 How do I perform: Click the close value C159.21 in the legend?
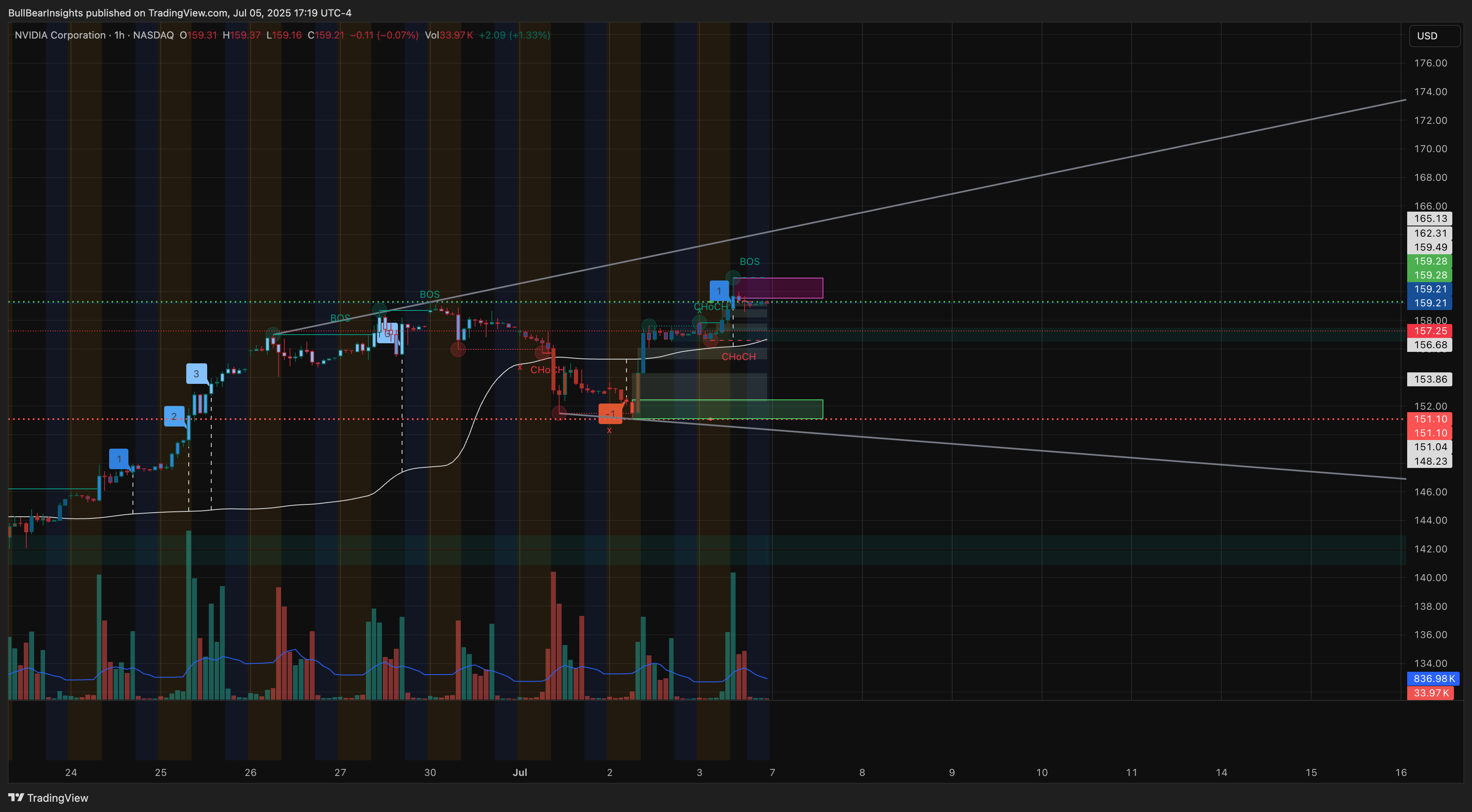[x=326, y=35]
